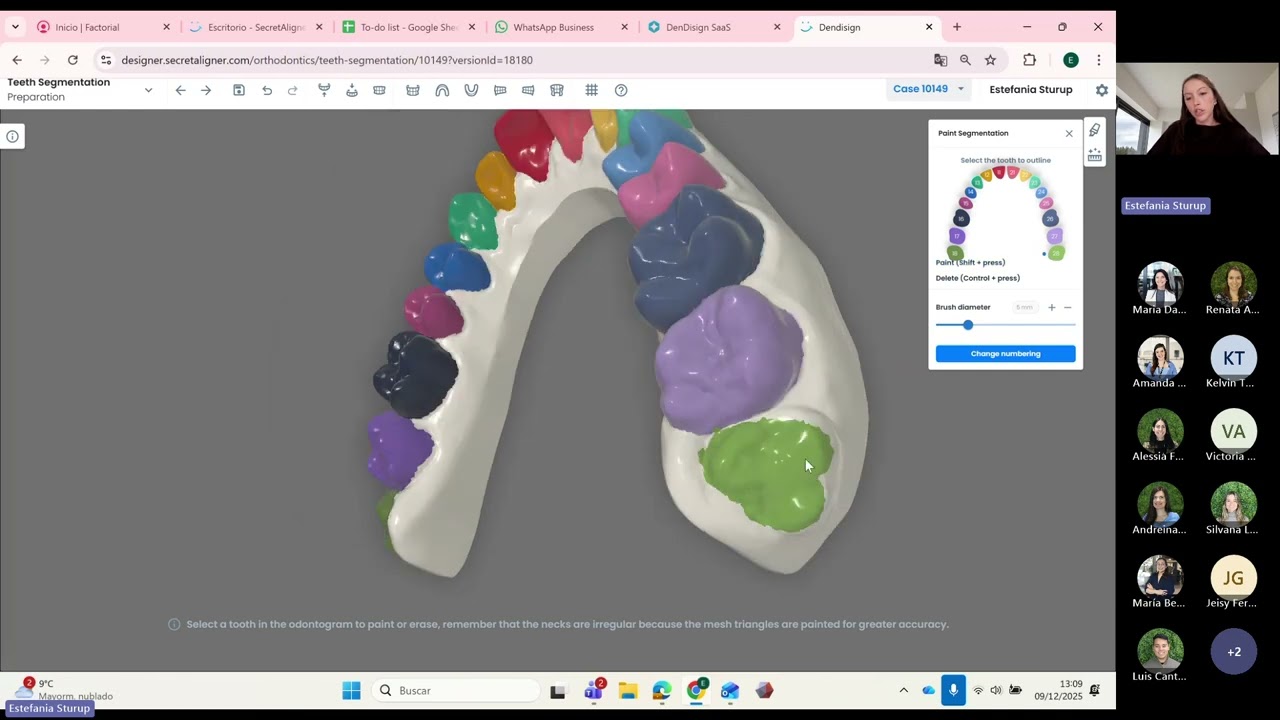Click the Chrome address bar URL

(x=327, y=60)
